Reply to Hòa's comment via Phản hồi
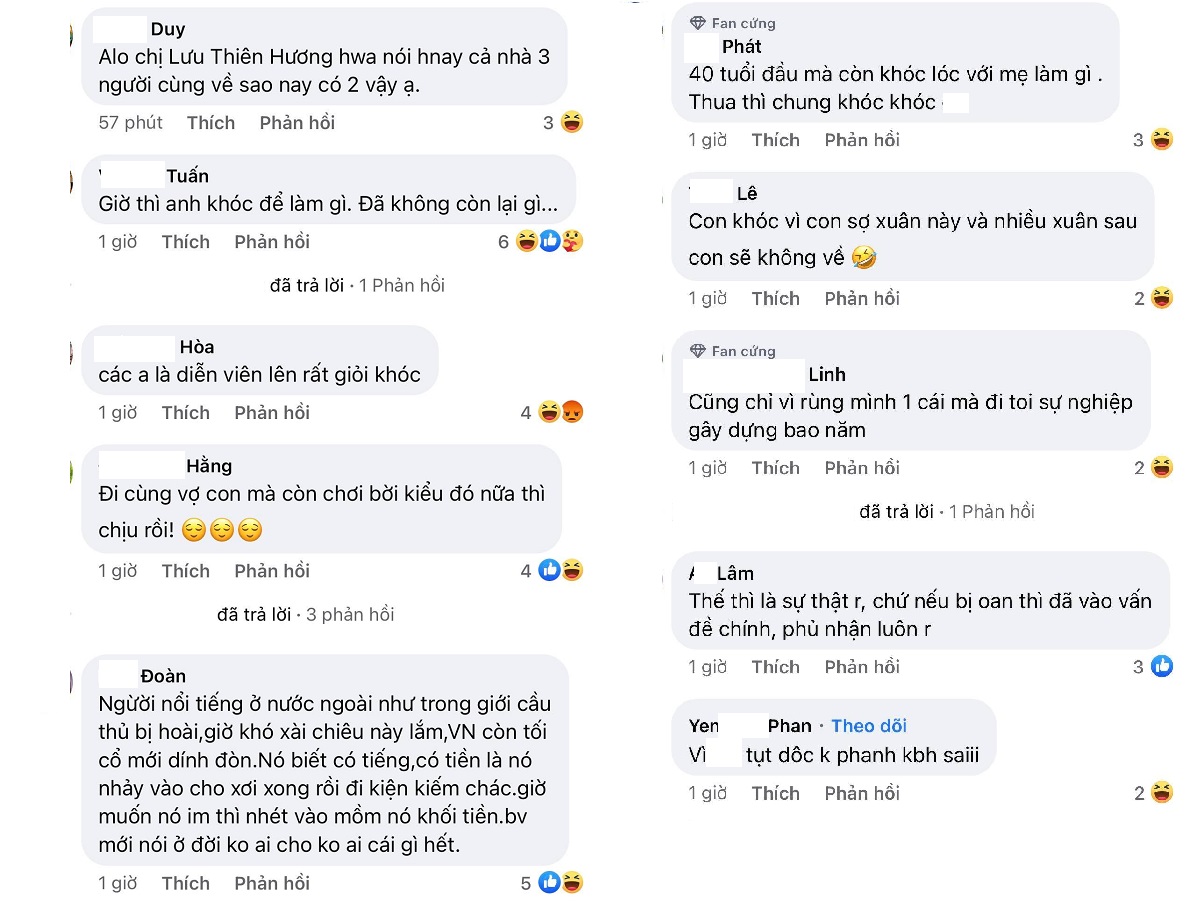This screenshot has height=902, width=1193. [x=272, y=412]
